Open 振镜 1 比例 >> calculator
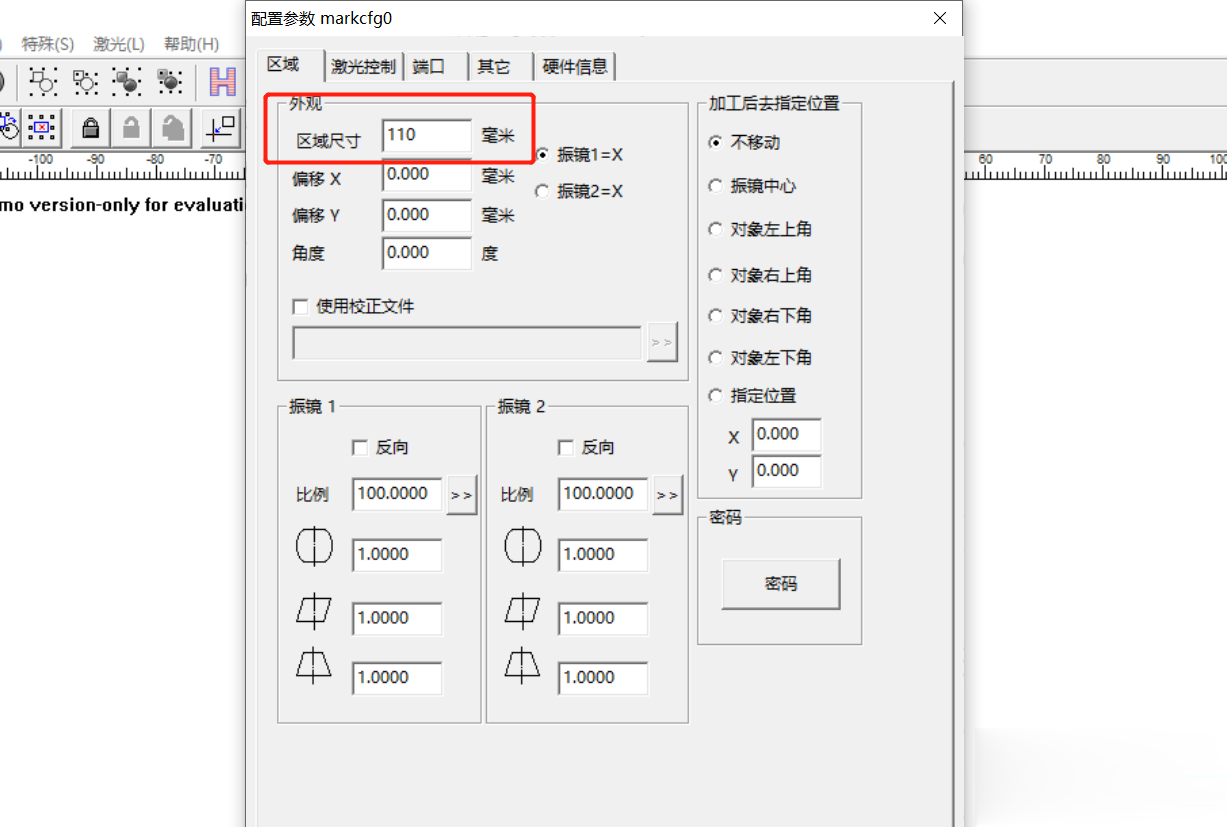The height and width of the screenshot is (827, 1227). coord(462,495)
